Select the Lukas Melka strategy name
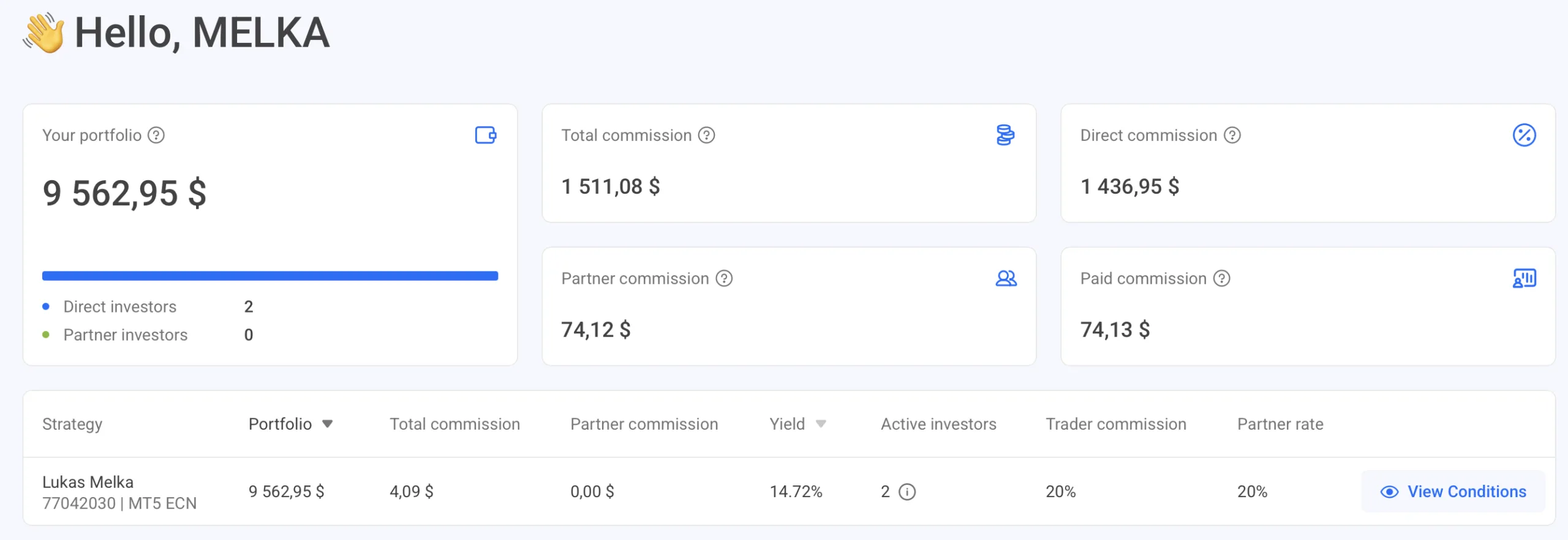 tap(88, 482)
